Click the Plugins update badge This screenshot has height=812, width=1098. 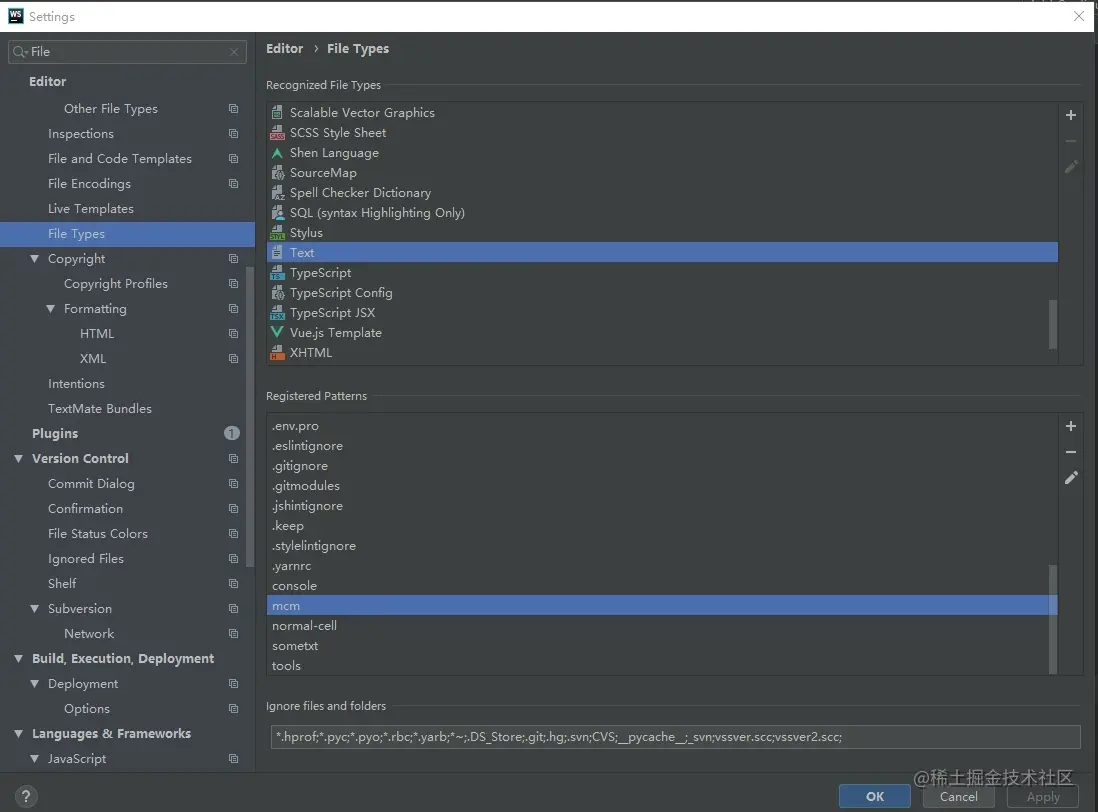pyautogui.click(x=232, y=433)
